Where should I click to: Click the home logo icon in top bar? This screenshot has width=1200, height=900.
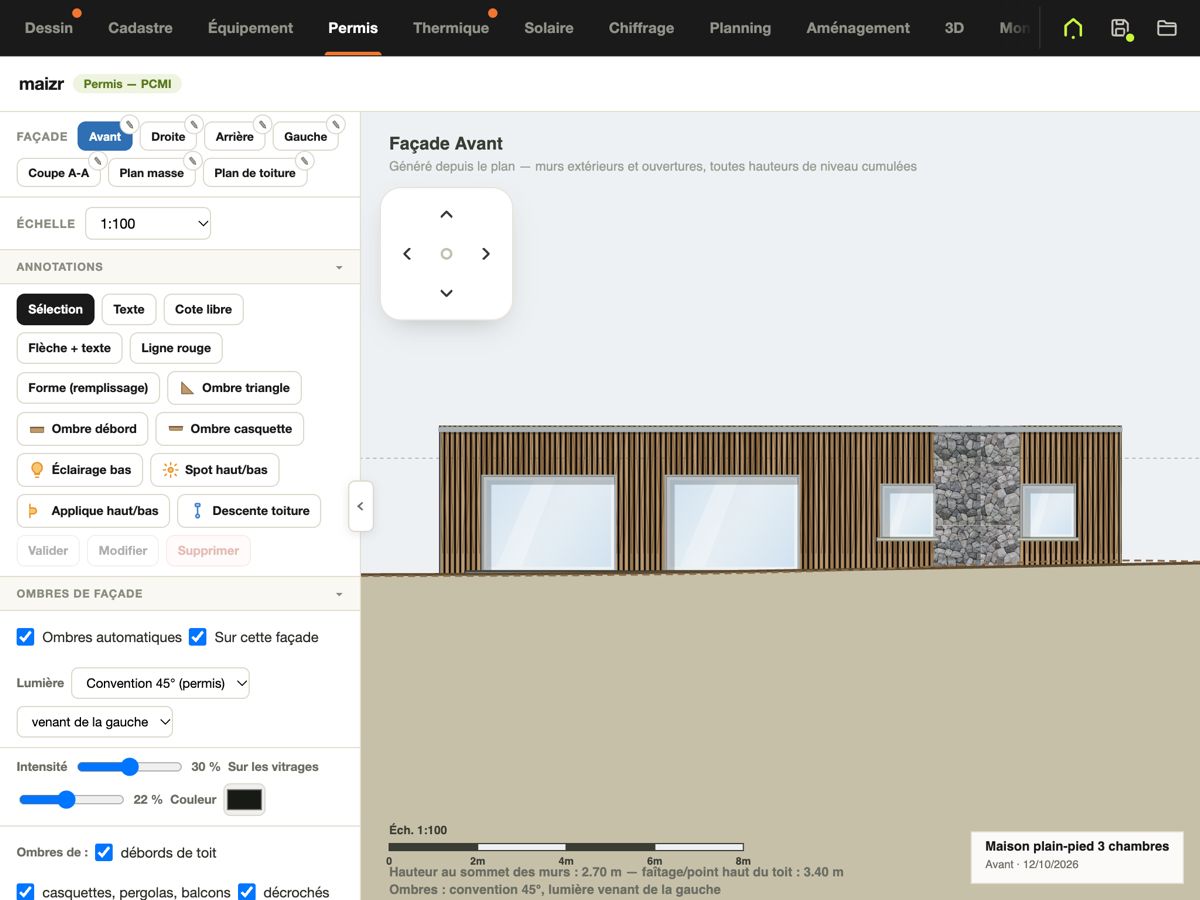[1073, 28]
